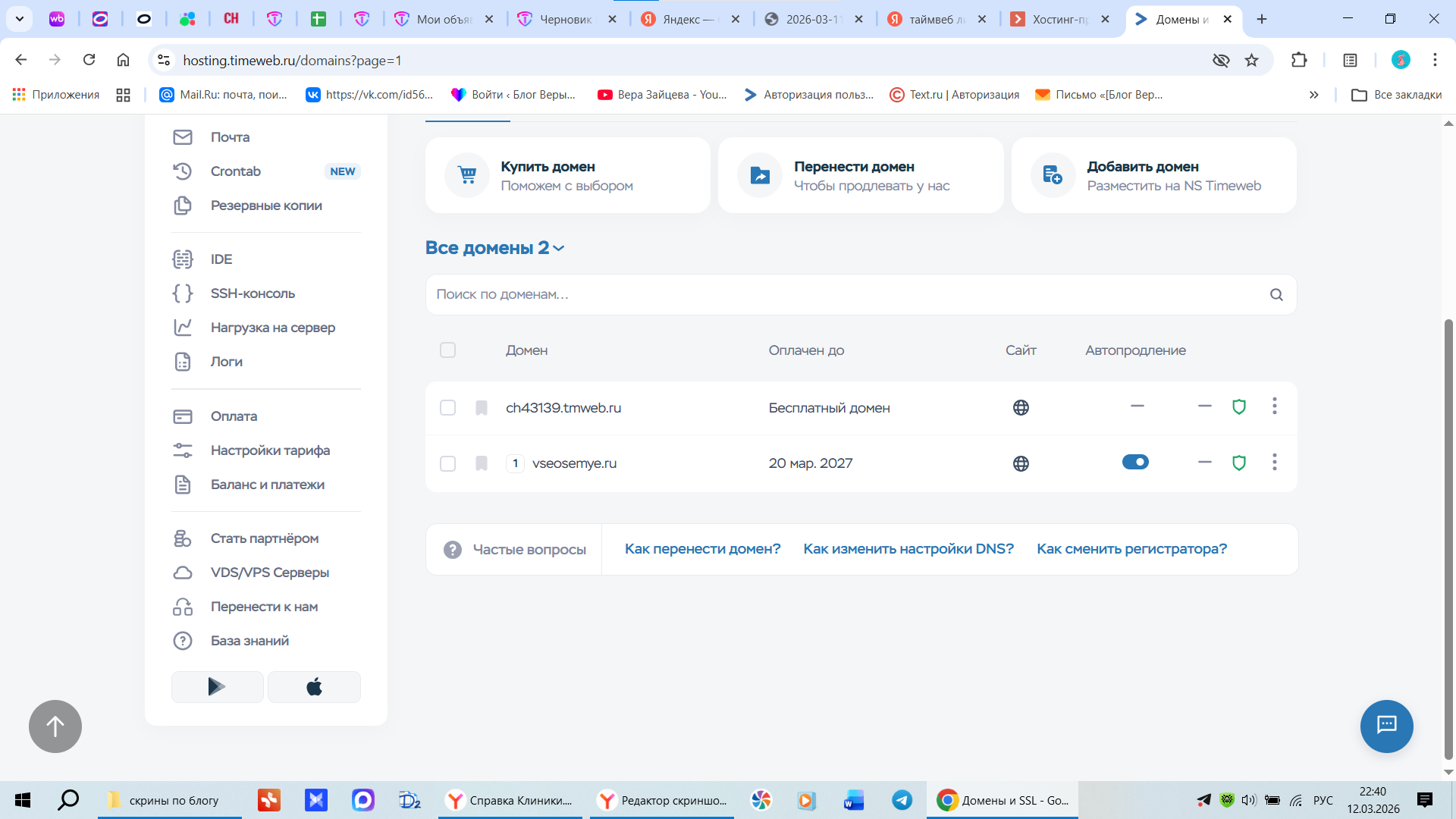Open the support chat bubble button
1456x819 pixels.
[1386, 726]
